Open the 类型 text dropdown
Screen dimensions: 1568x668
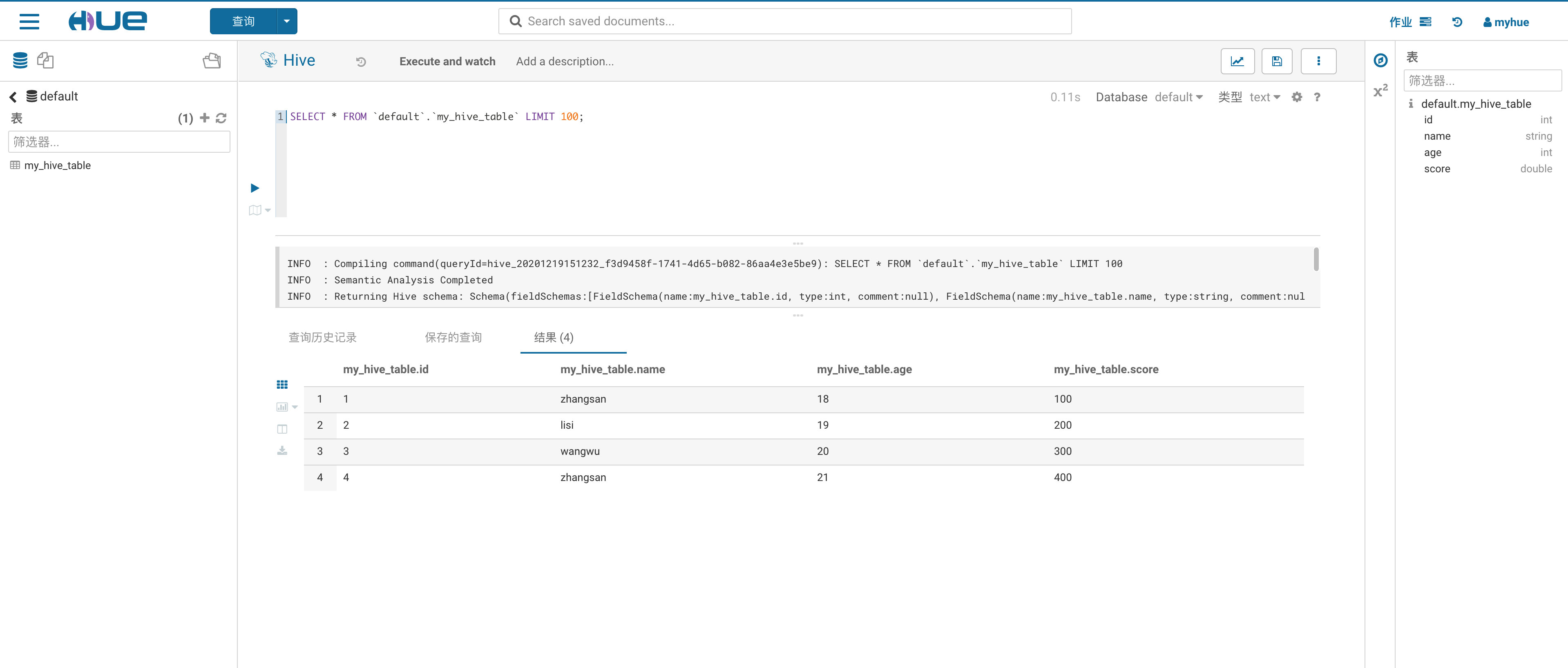(x=1264, y=97)
